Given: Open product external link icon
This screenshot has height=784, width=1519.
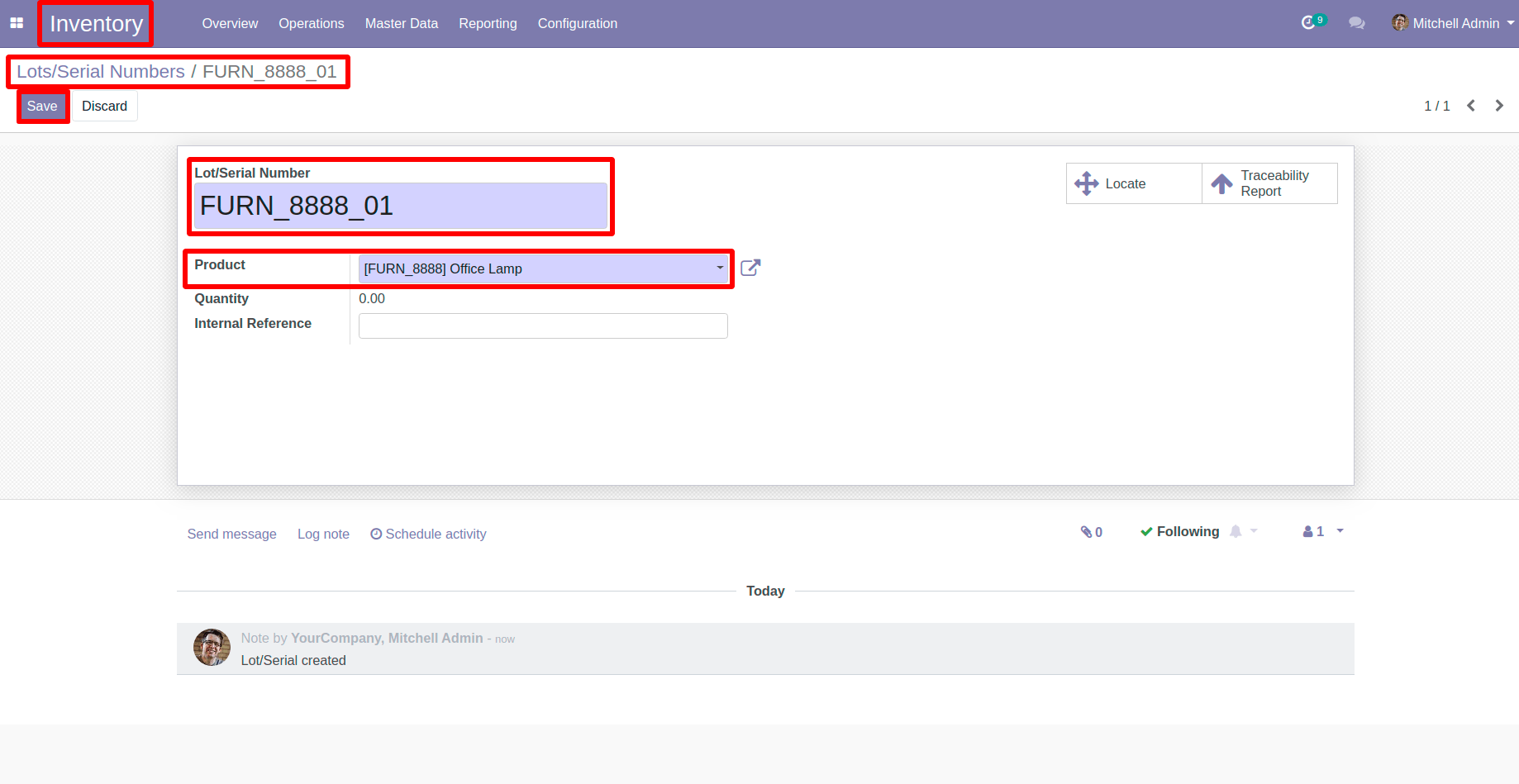Looking at the screenshot, I should (750, 268).
